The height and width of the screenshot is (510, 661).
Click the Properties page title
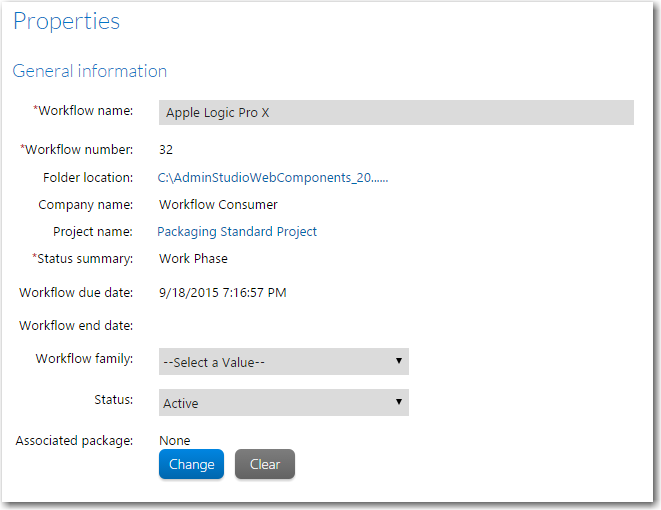click(x=66, y=21)
